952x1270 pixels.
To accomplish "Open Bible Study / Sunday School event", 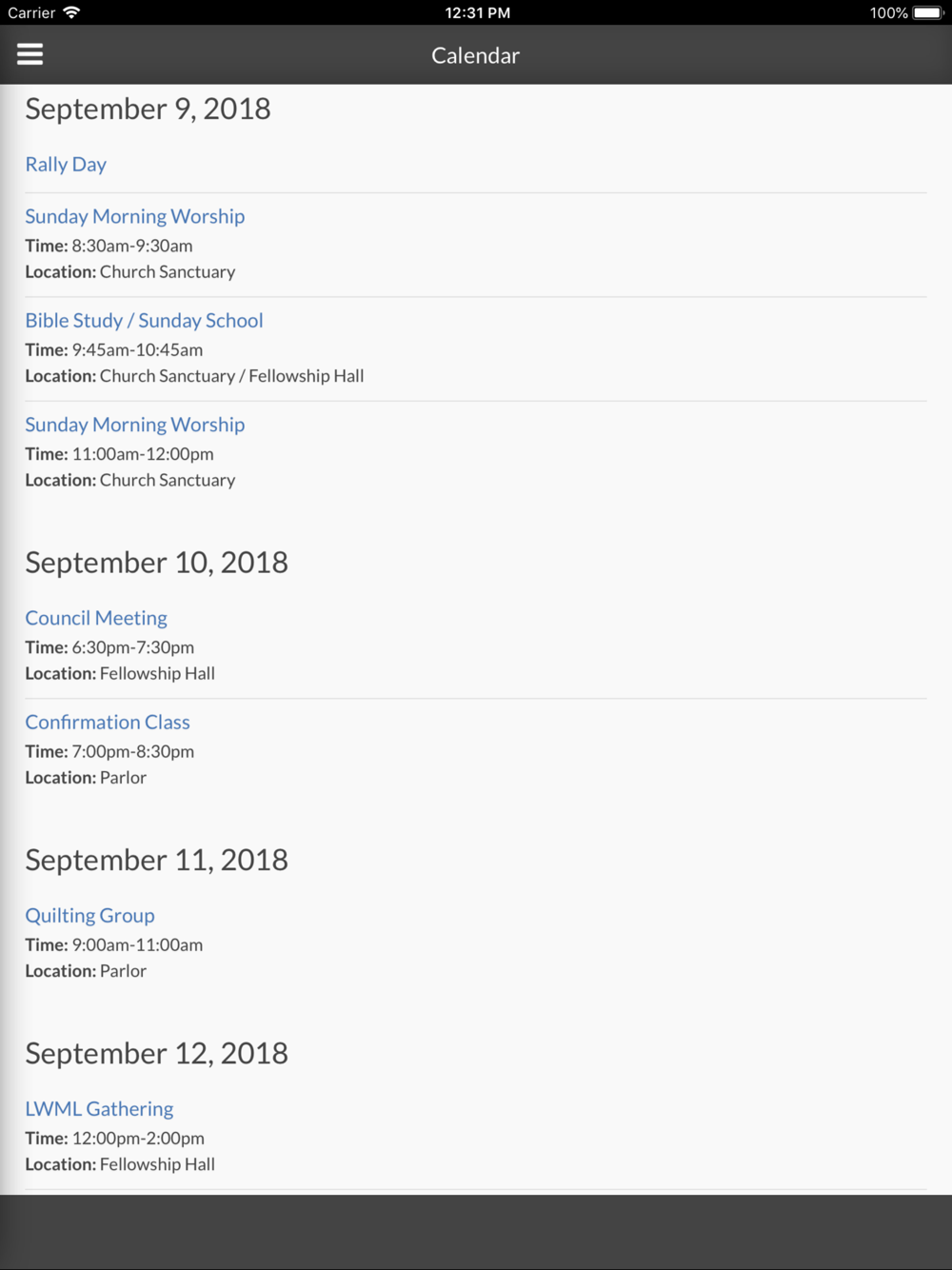I will tap(144, 320).
